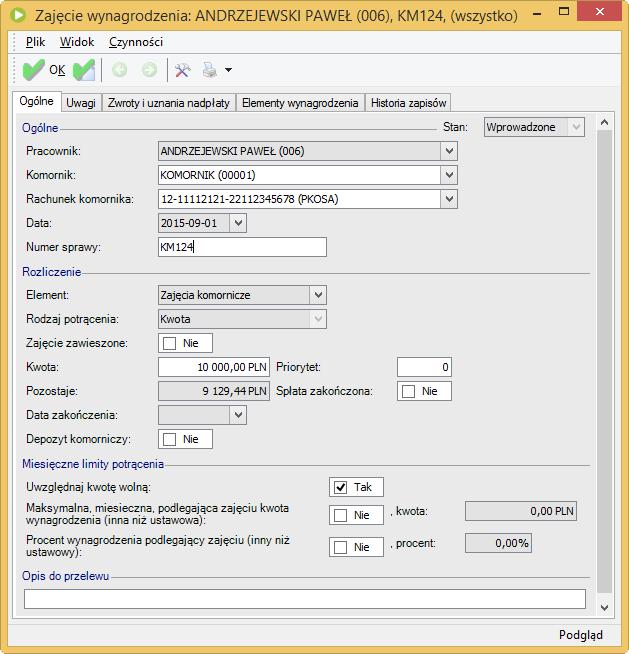Expand the Rodzaj potrącenia dropdown
The image size is (629, 654).
click(x=318, y=319)
